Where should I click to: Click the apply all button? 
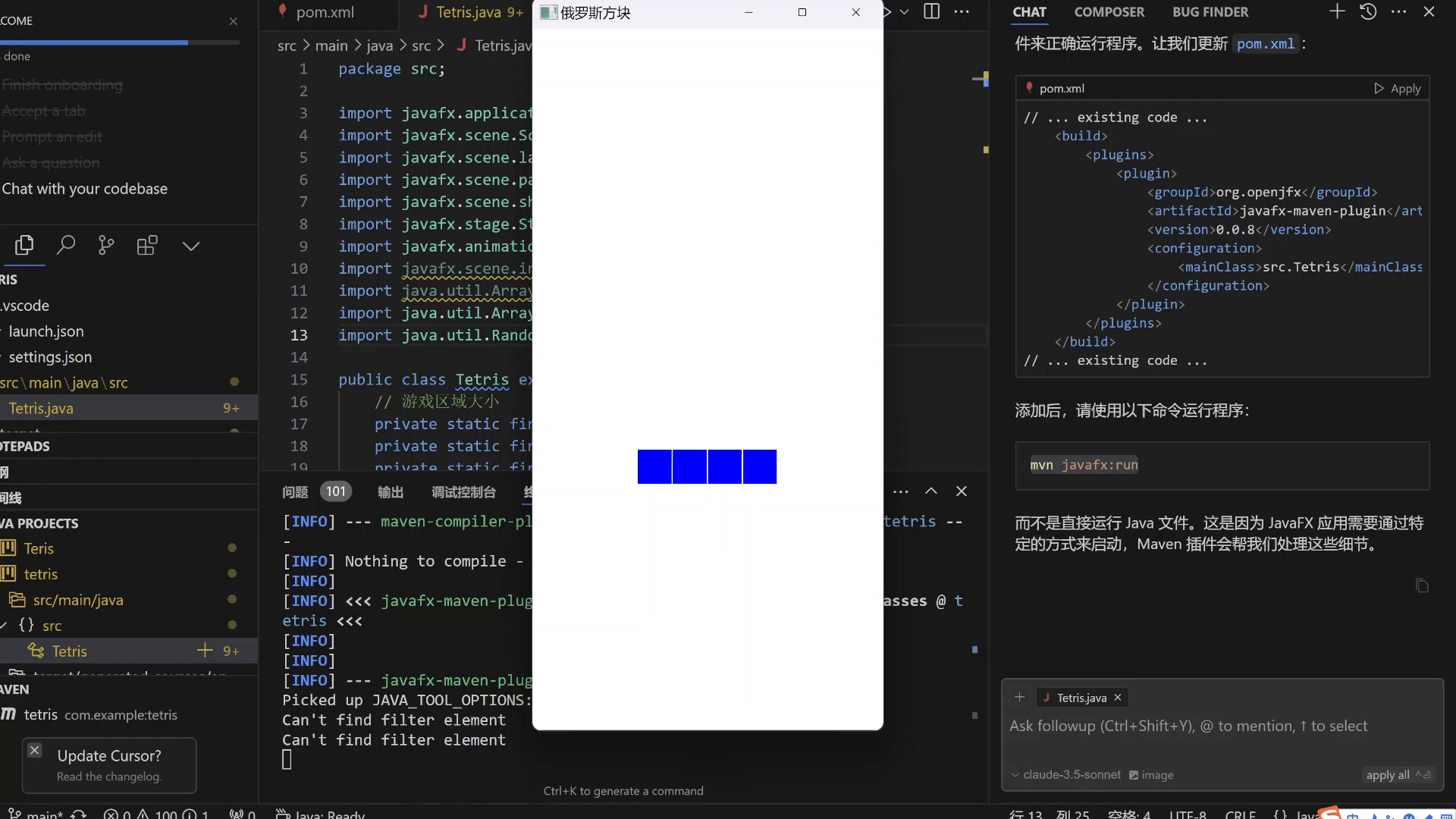click(1388, 775)
